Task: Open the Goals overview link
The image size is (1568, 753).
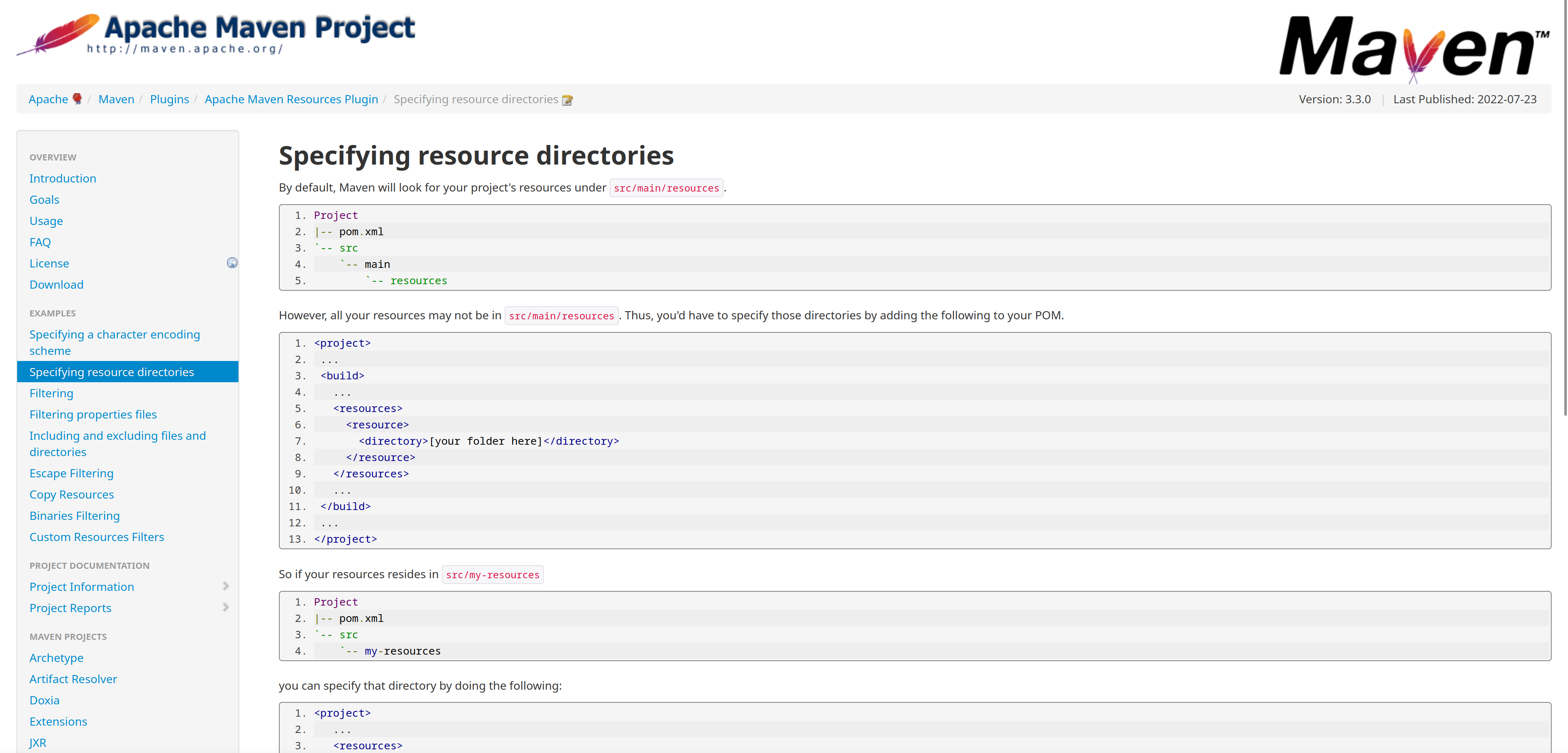Action: tap(45, 200)
